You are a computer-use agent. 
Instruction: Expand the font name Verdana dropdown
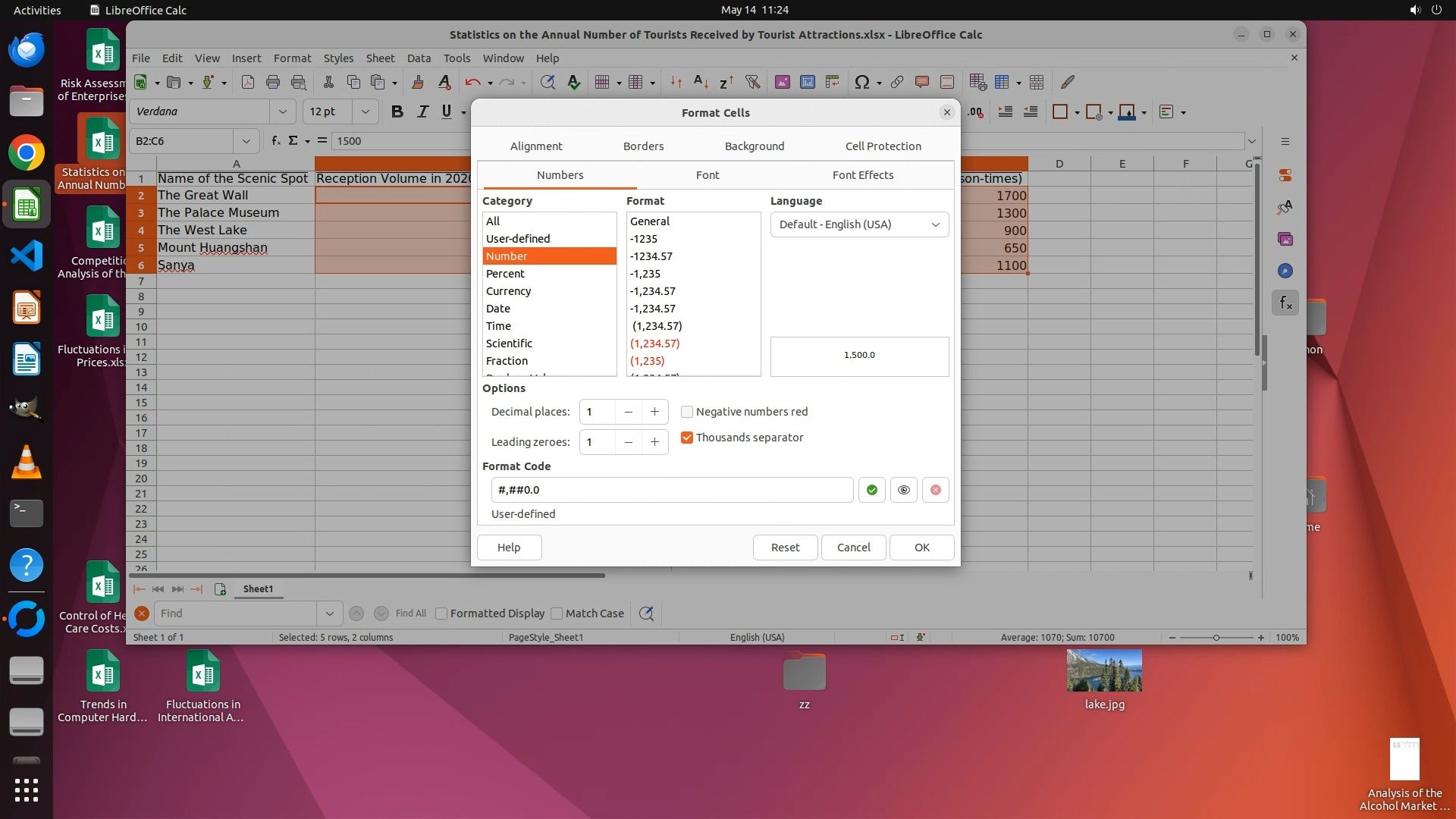[x=282, y=111]
